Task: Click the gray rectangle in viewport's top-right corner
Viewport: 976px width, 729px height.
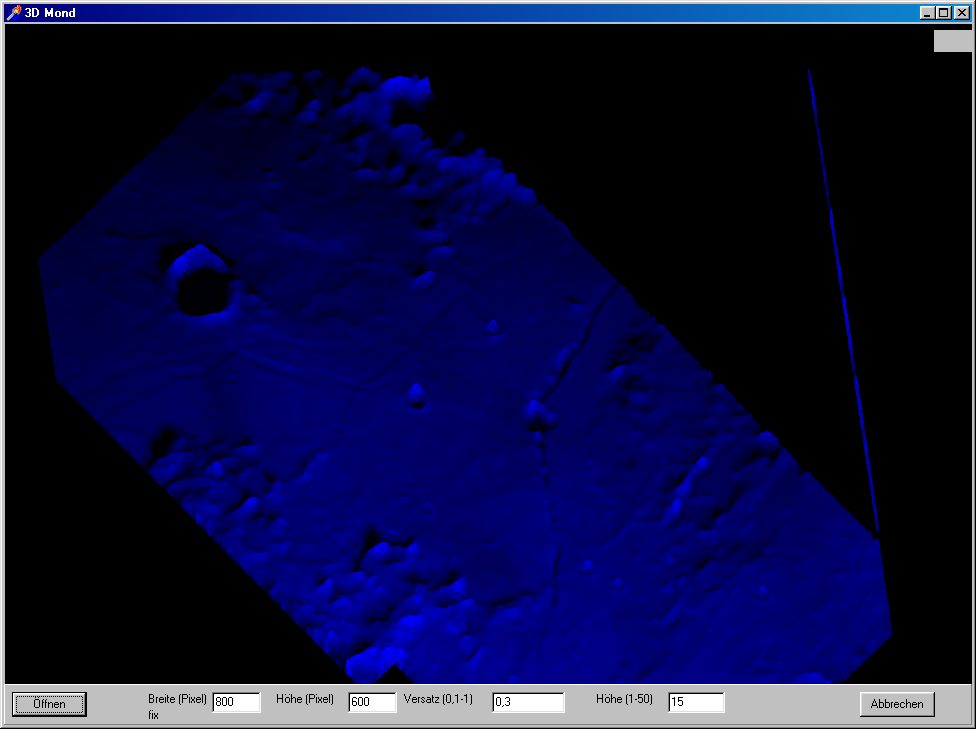Action: click(952, 41)
